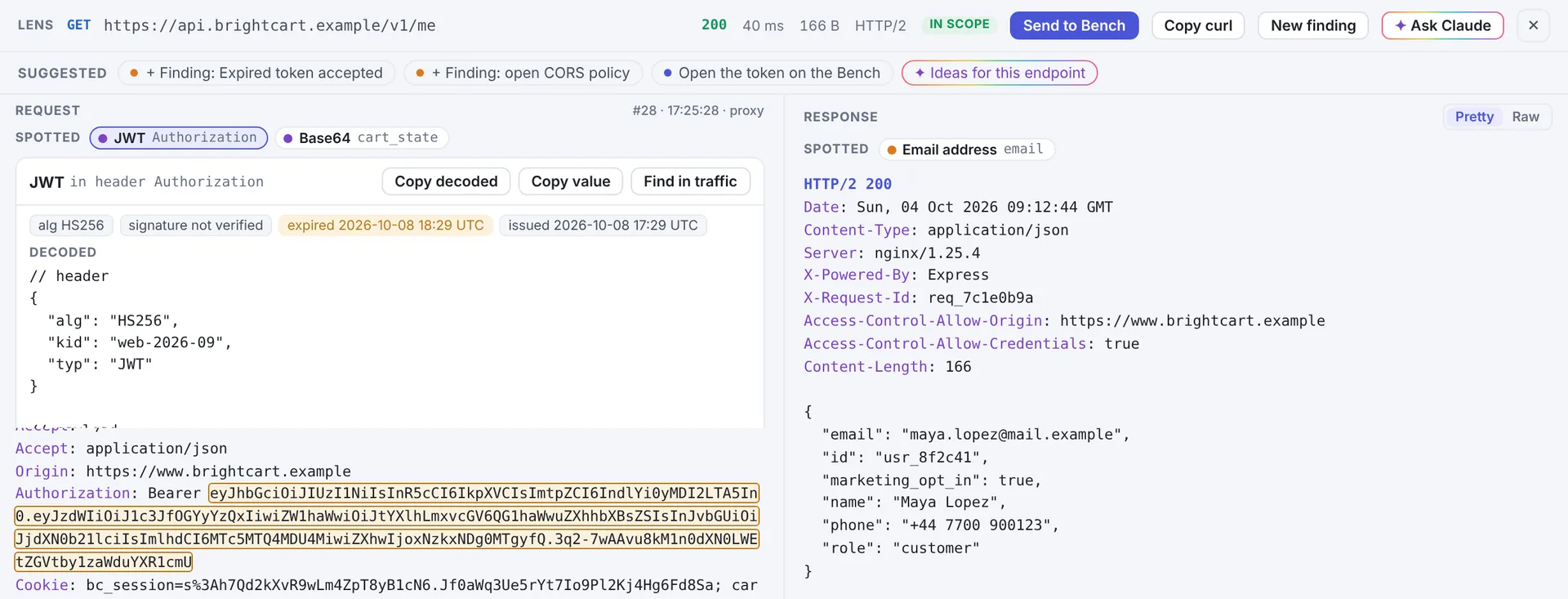Find the JWT in traffic
The image size is (1568, 599).
pyautogui.click(x=690, y=181)
